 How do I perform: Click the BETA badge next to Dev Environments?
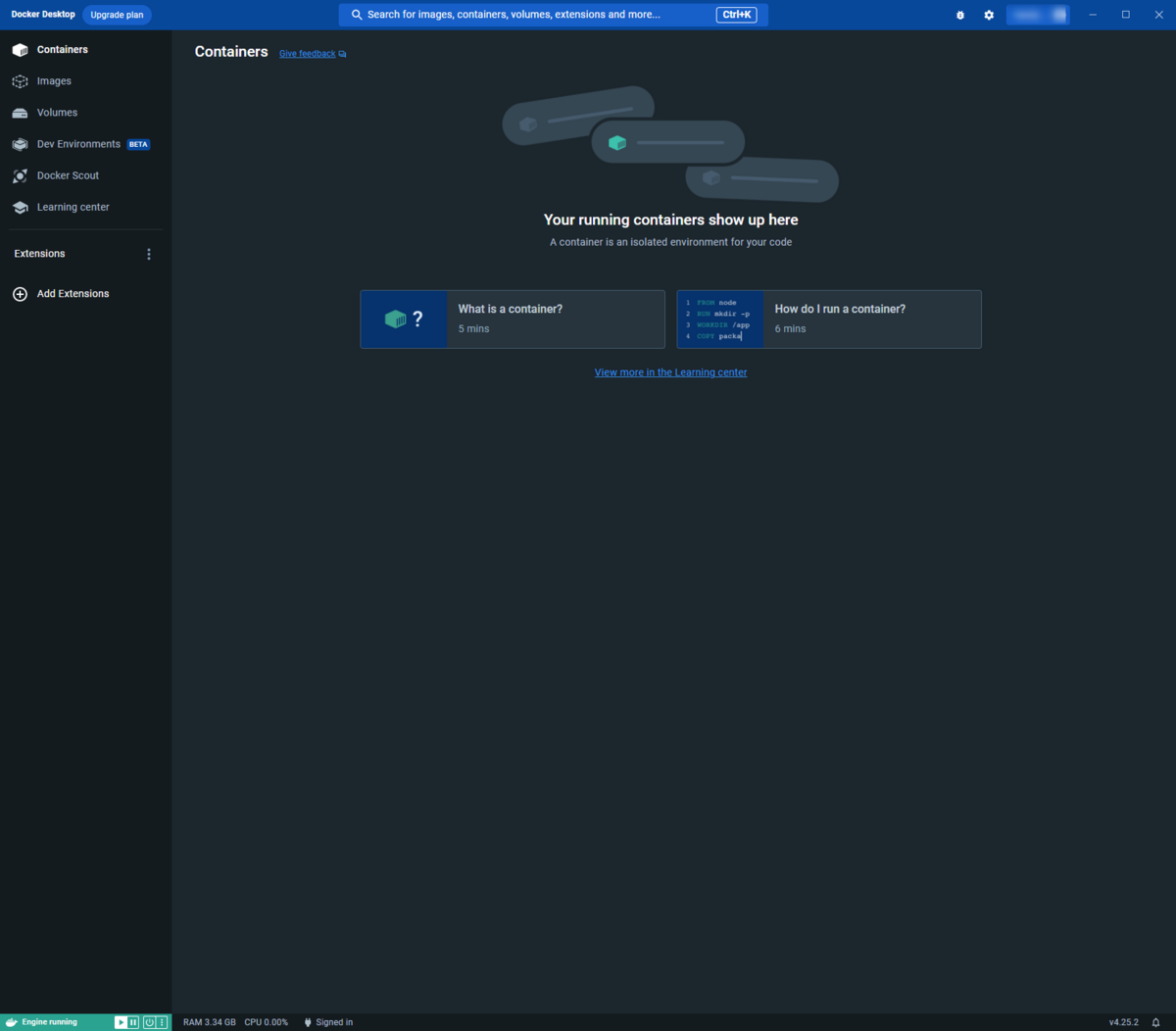138,144
